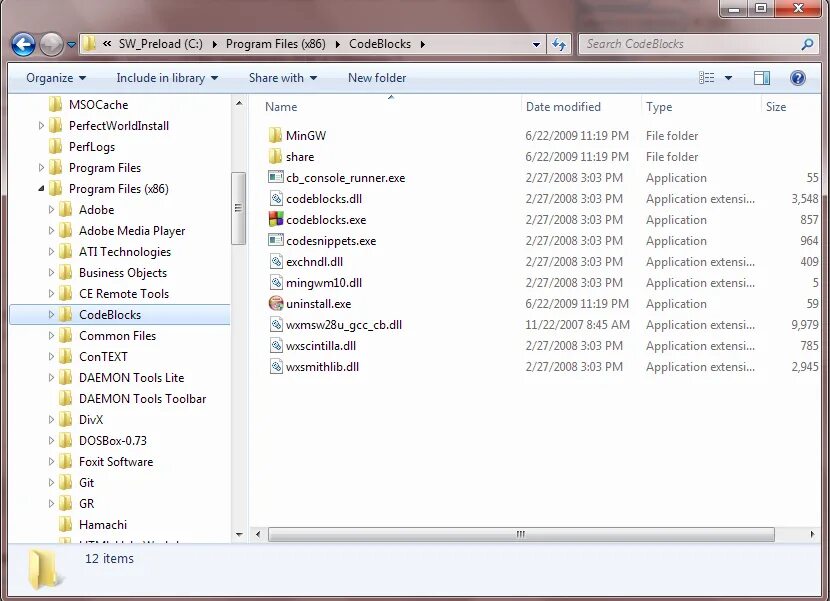Click the navigation pane scrollbar thumb
The width and height of the screenshot is (830, 601).
coord(238,208)
